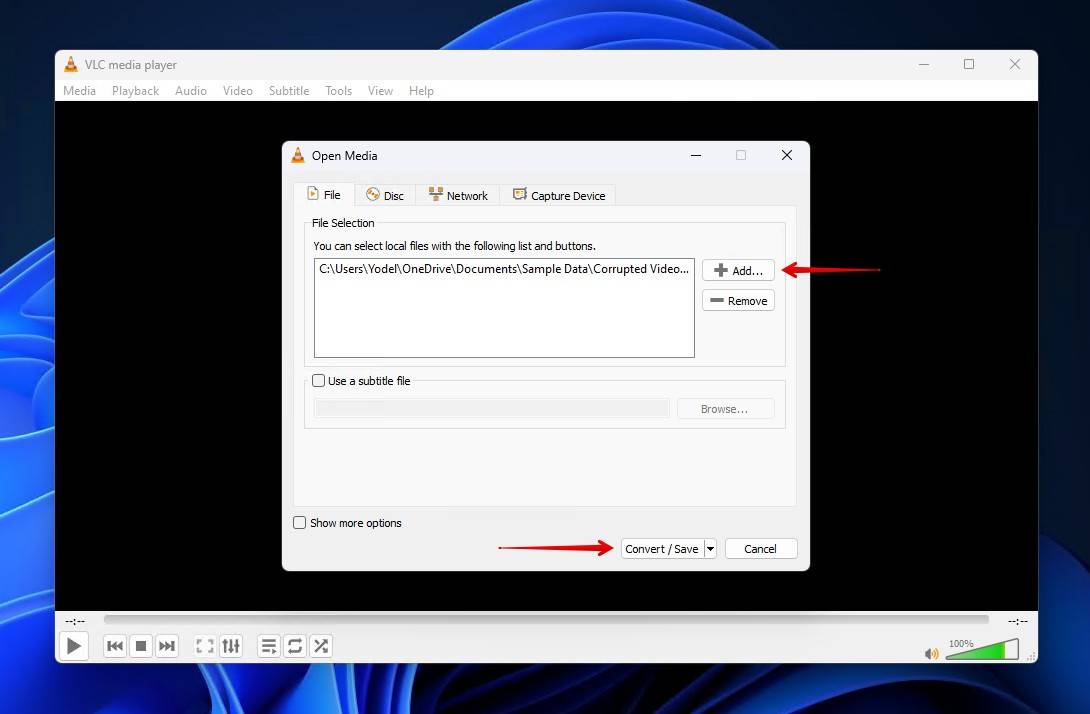
Task: Click the subtitle file path field
Action: 491,408
